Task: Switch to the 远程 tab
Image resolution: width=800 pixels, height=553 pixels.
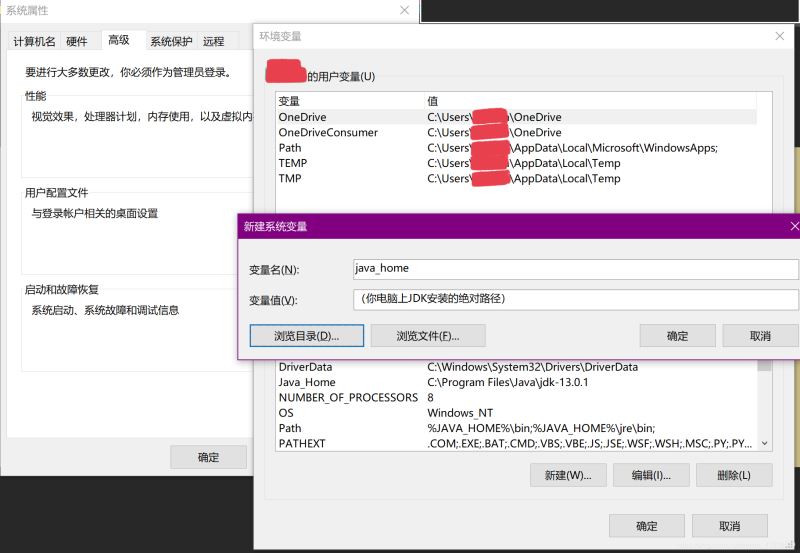Action: pos(213,41)
